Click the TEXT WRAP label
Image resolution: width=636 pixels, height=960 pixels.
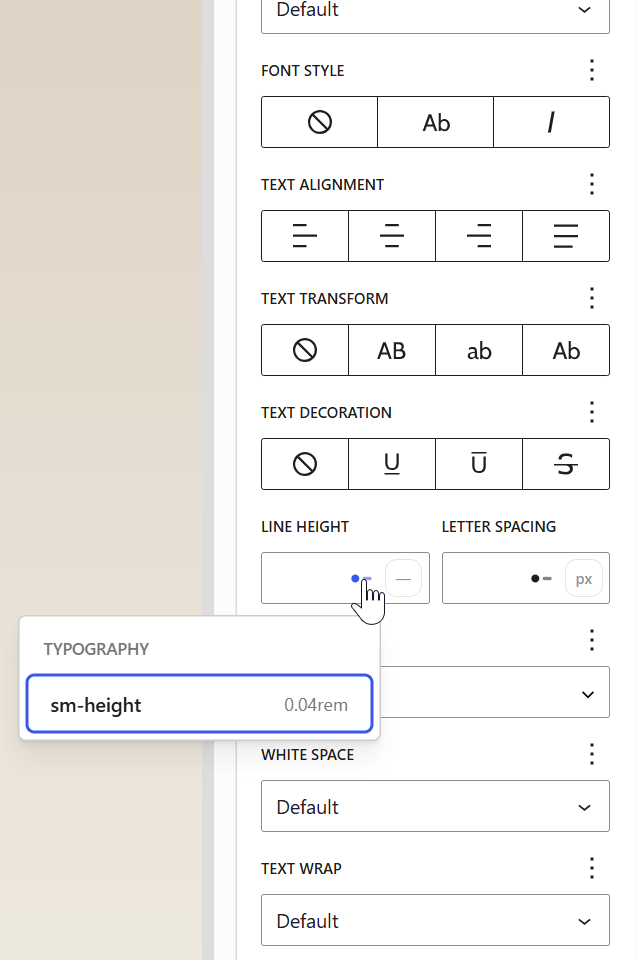pyautogui.click(x=301, y=869)
